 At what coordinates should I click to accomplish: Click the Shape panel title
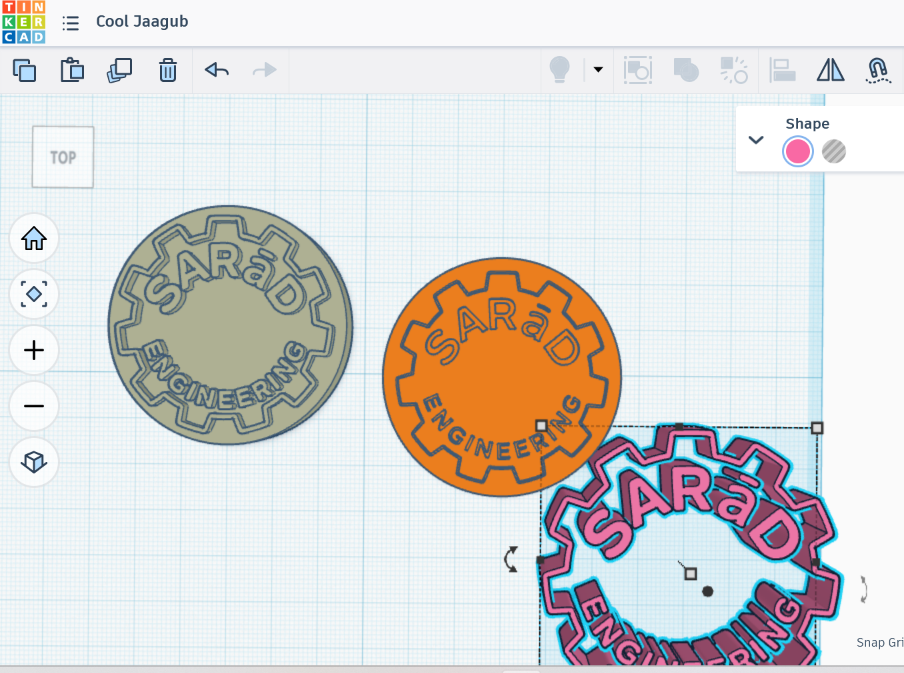click(x=807, y=123)
